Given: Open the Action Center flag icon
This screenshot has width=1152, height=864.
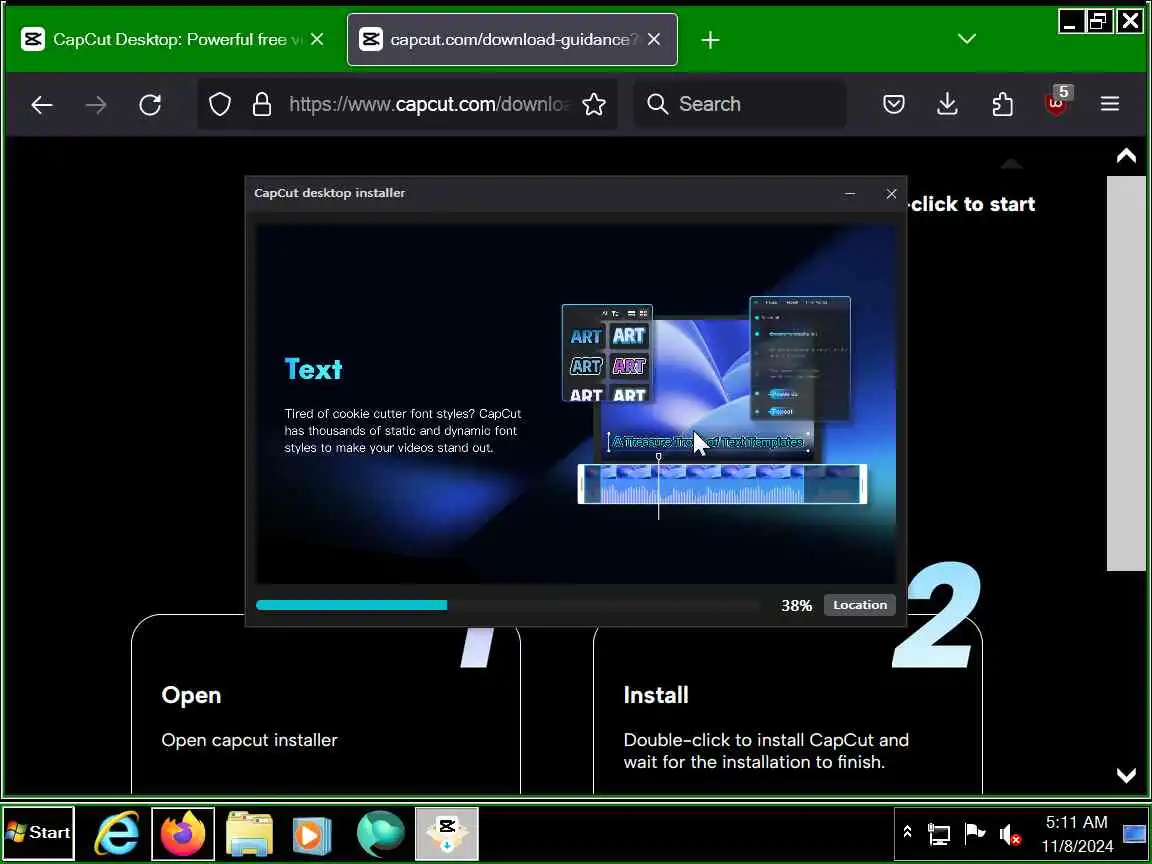Looking at the screenshot, I should tap(974, 833).
